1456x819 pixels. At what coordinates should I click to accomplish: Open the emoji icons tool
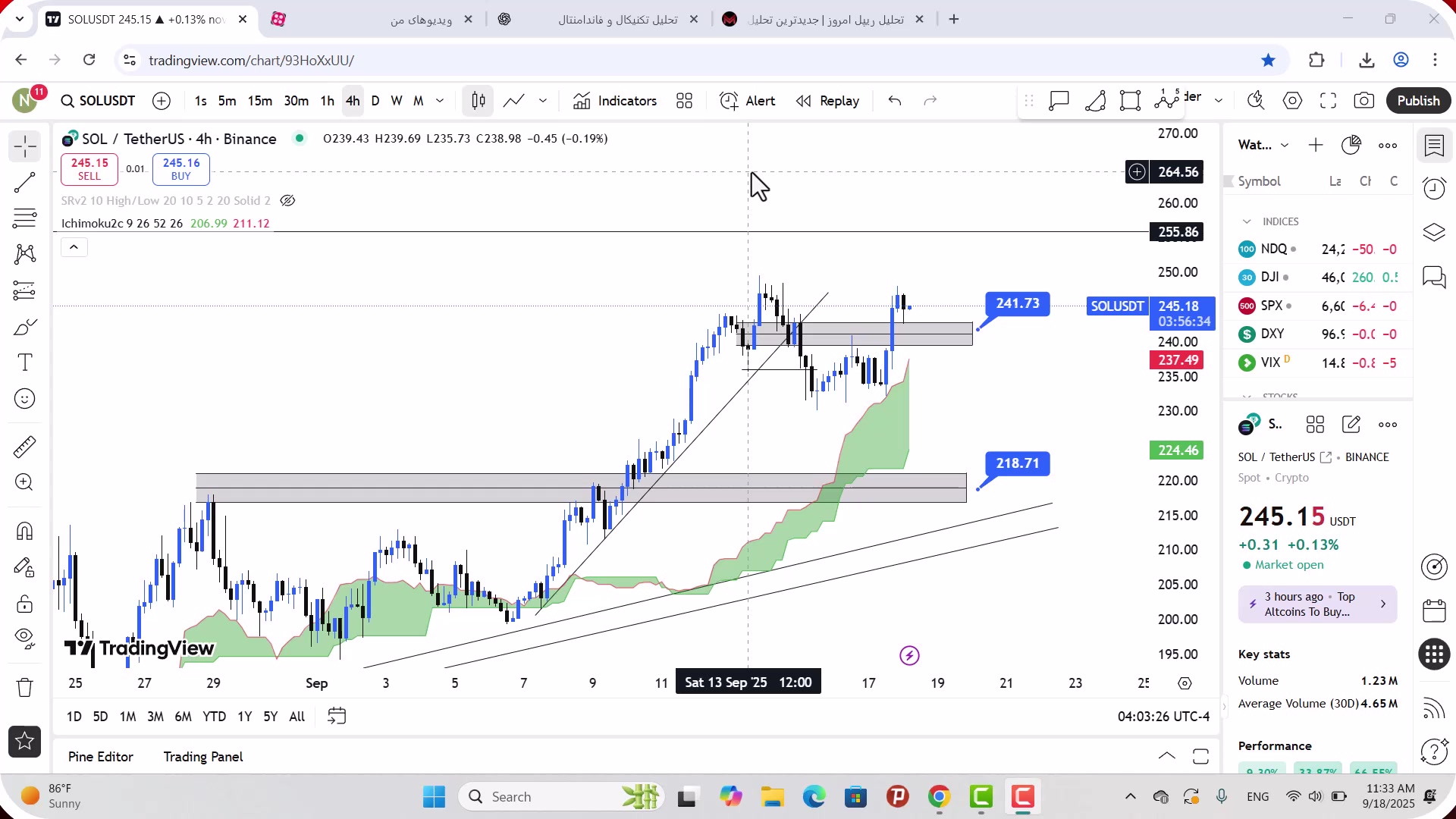[25, 399]
